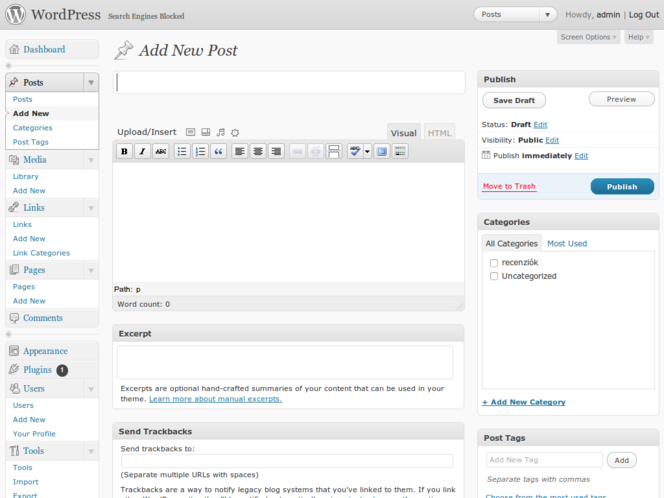
Task: Toggle fullscreen editing mode icon
Action: click(x=382, y=151)
